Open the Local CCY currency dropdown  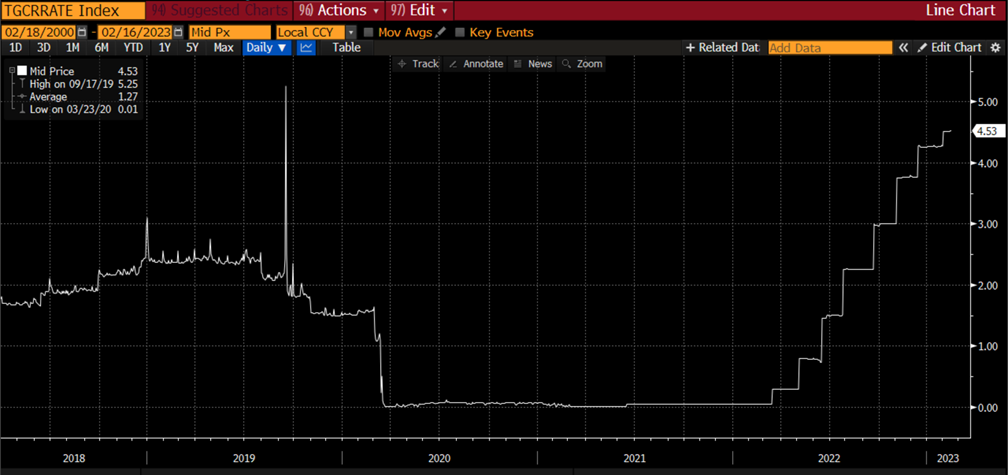(351, 32)
